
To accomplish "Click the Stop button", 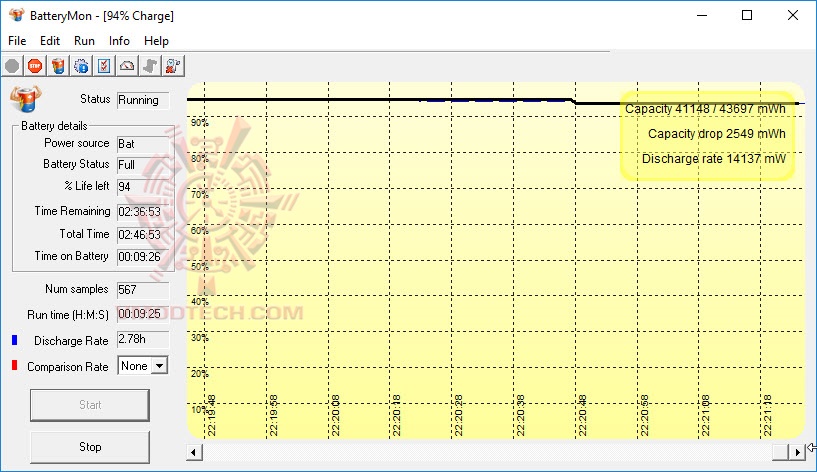I will point(90,447).
